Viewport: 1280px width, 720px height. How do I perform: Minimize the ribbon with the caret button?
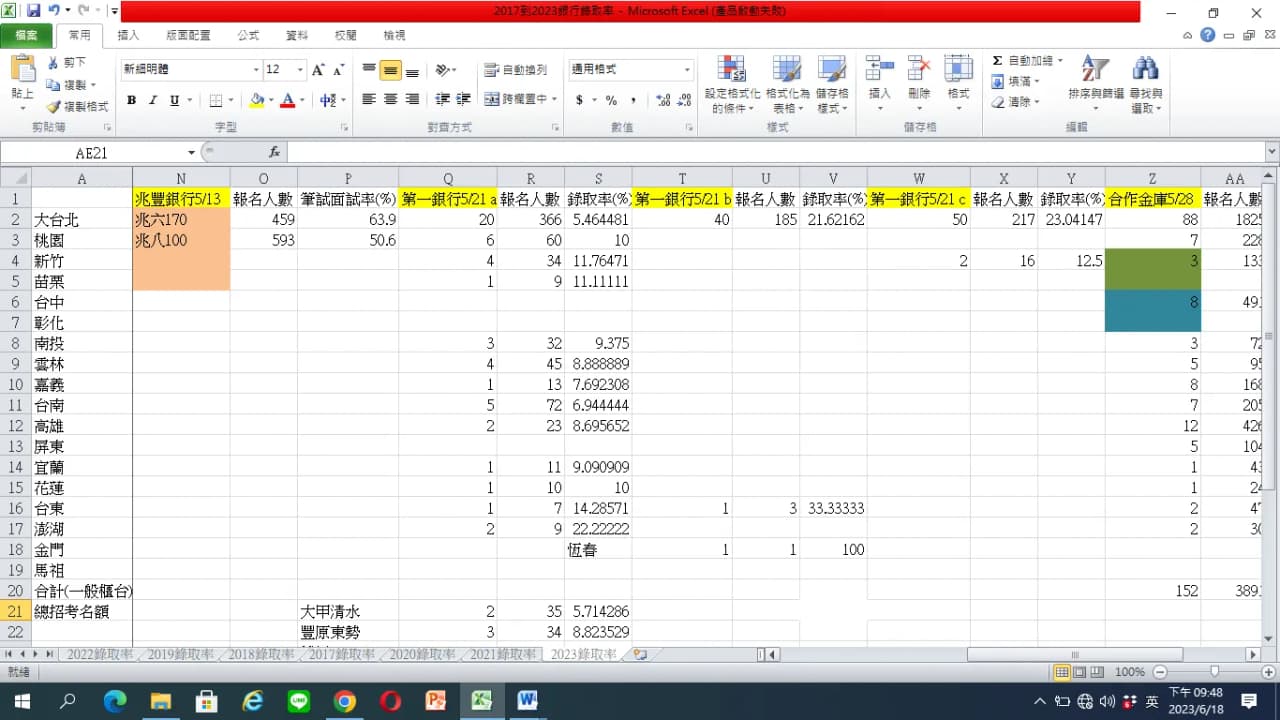tap(1188, 35)
